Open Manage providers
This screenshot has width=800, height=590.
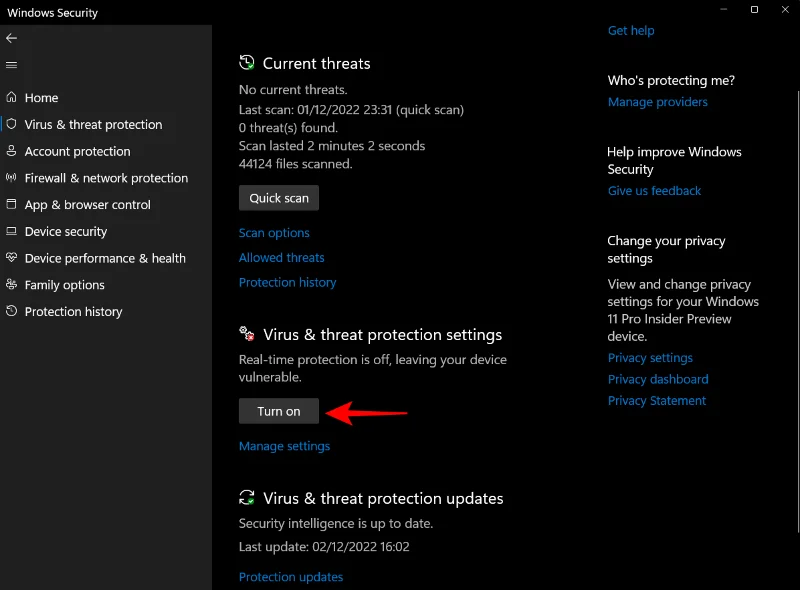coord(657,101)
